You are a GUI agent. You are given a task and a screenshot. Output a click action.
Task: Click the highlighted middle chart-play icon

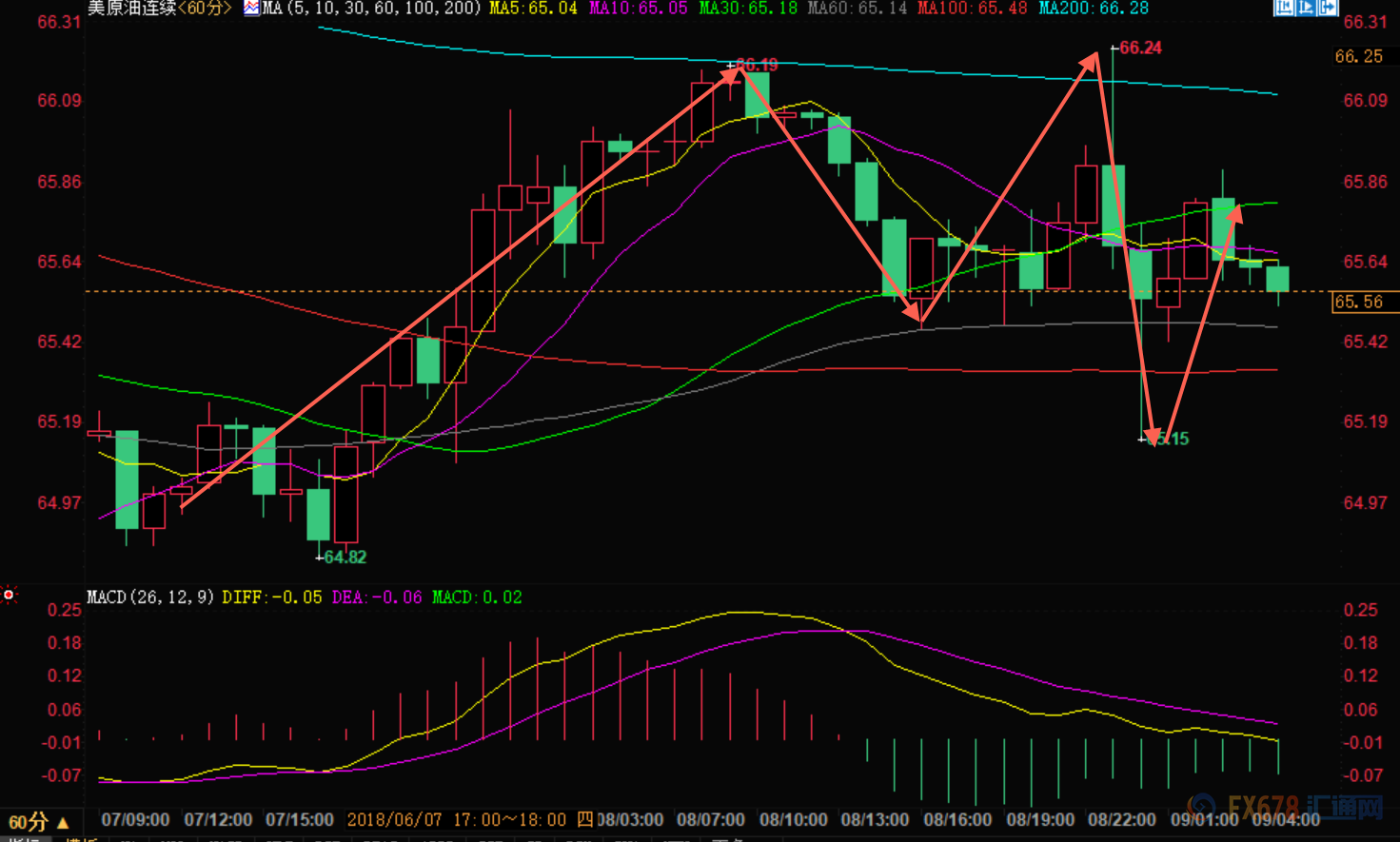1306,8
